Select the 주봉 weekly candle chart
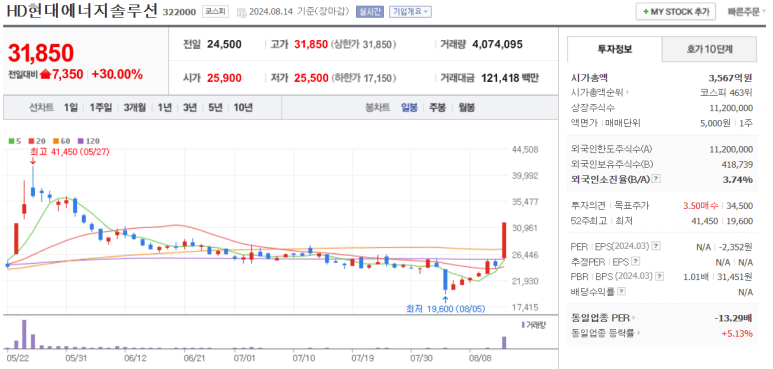This screenshot has height=369, width=773. click(437, 107)
